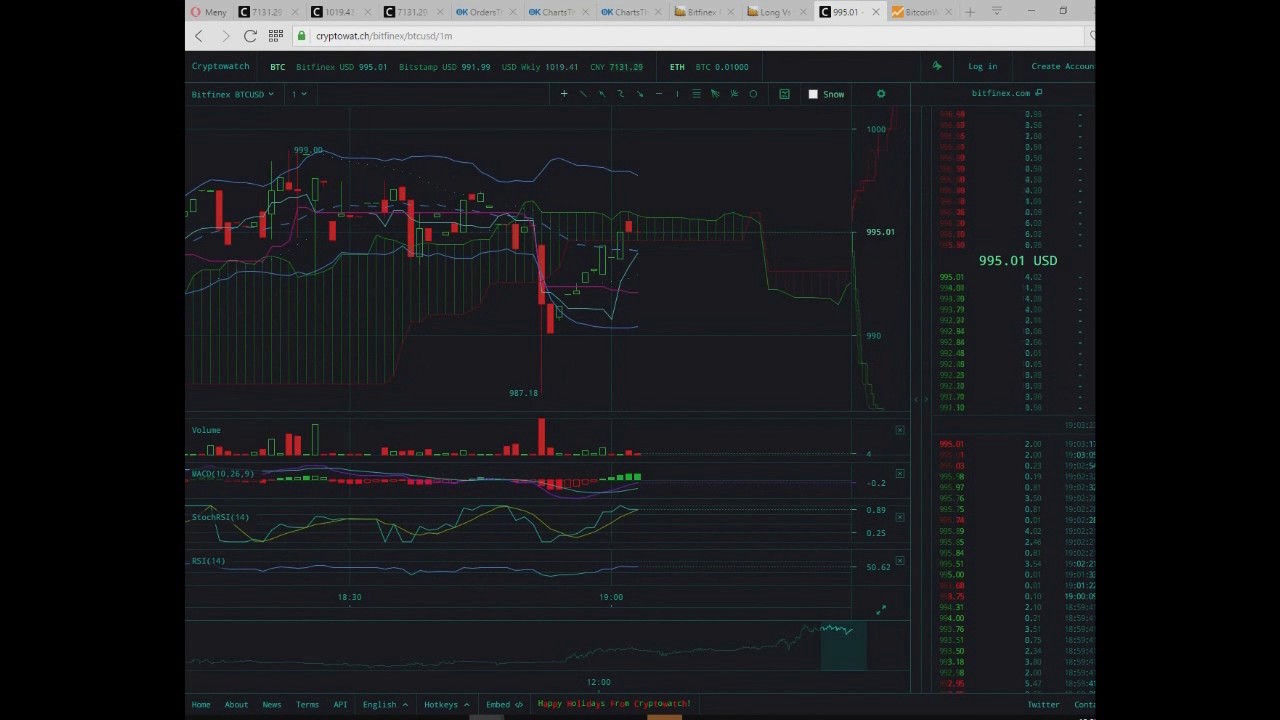
Task: Expand chart to fullscreen with diagonal arrows icon
Action: click(881, 609)
